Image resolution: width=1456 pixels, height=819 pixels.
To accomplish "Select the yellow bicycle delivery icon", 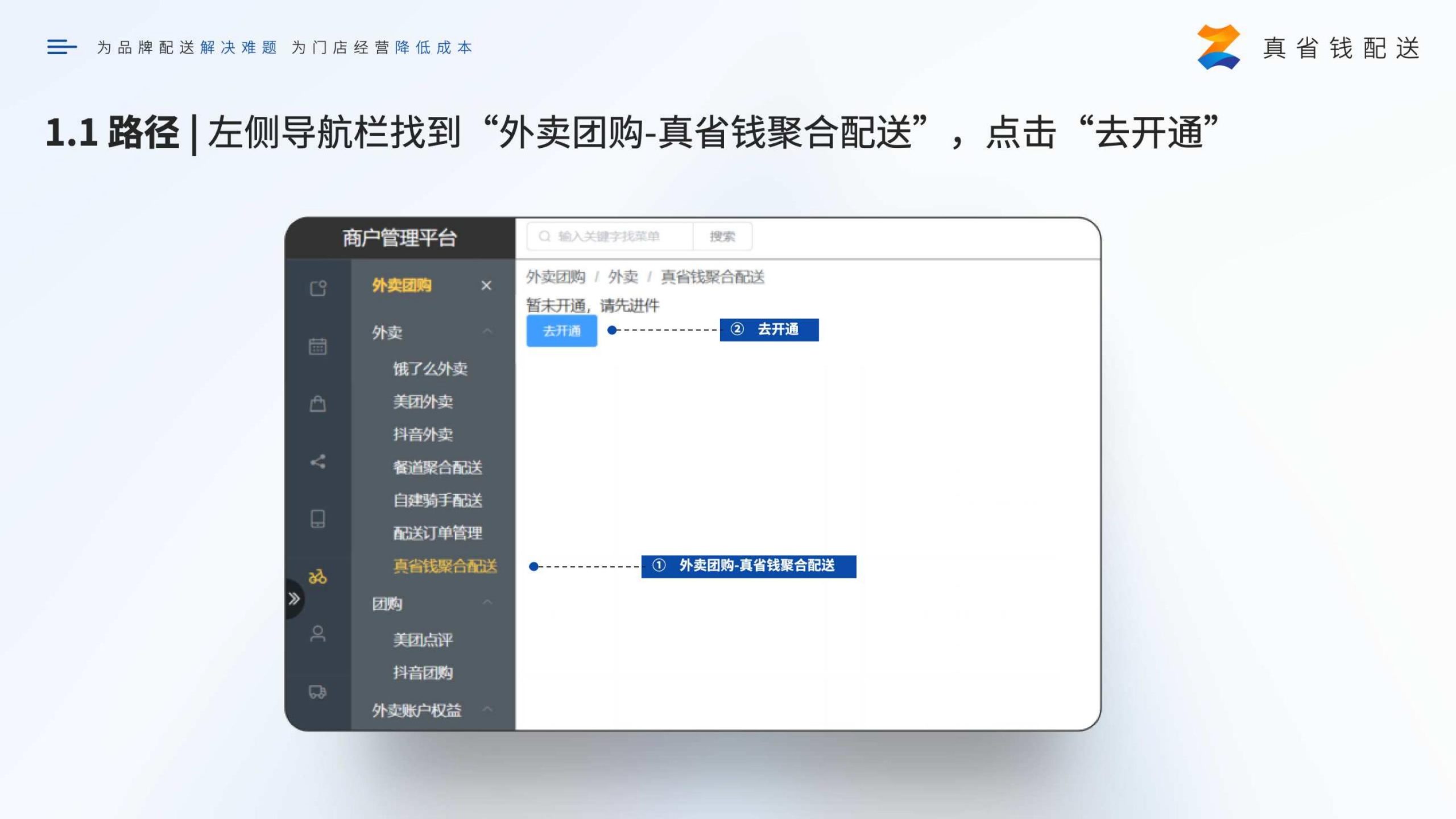I will [317, 577].
